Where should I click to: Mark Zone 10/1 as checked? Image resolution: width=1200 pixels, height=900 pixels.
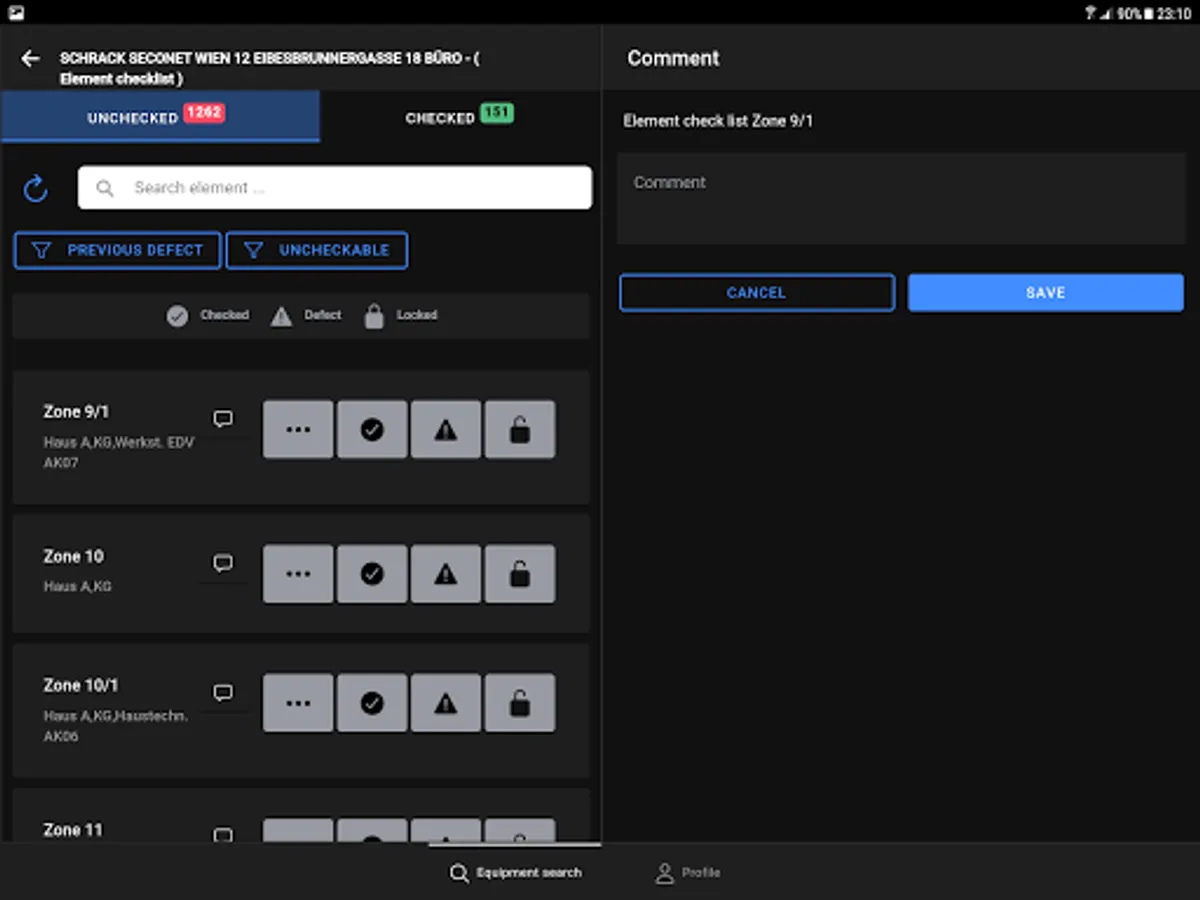[372, 703]
